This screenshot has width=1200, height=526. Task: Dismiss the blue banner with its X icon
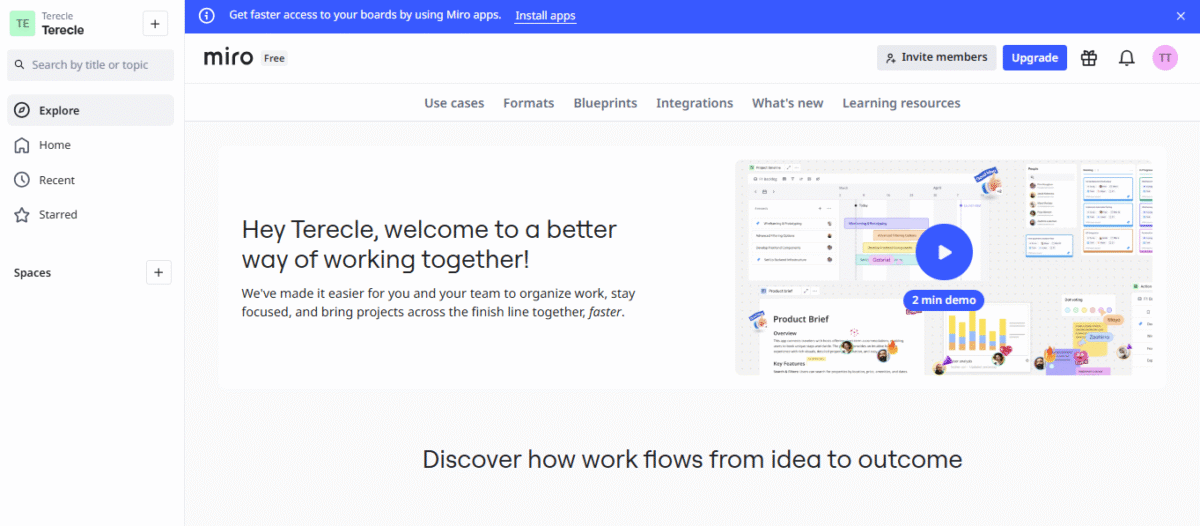(x=1180, y=16)
